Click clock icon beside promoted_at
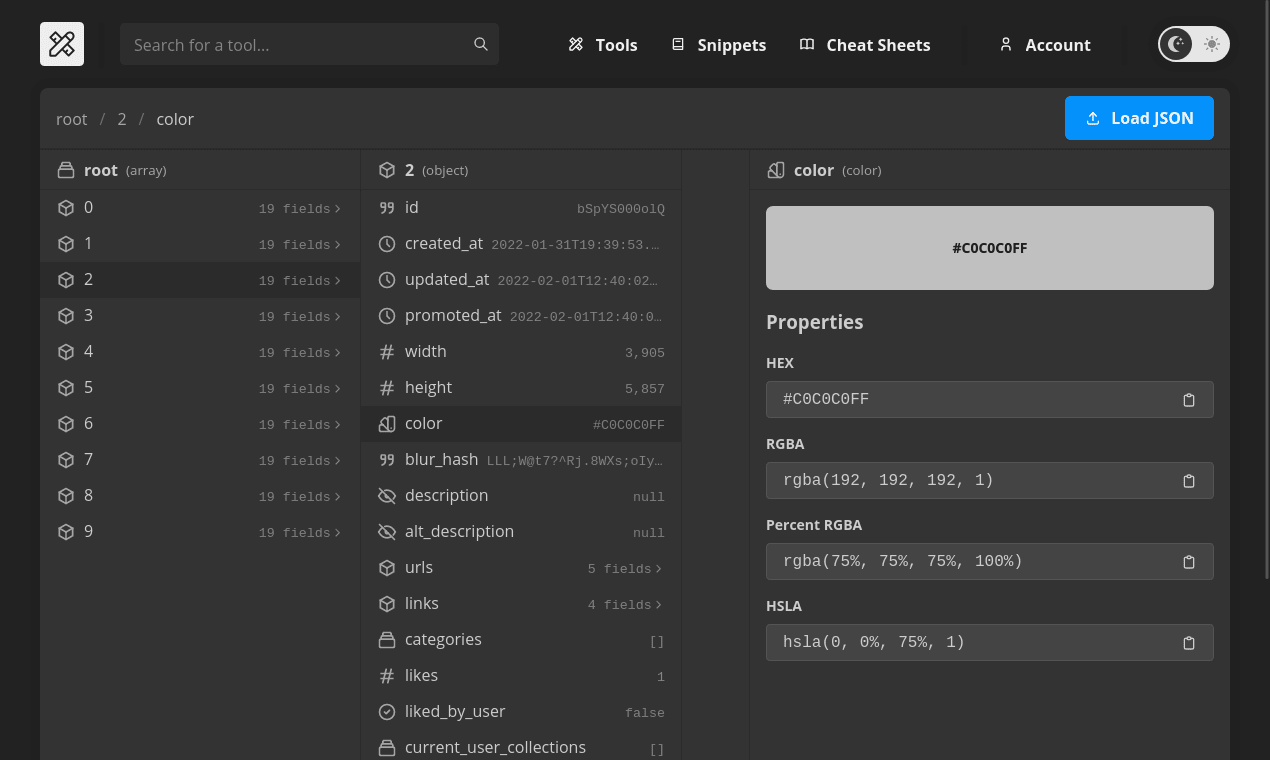 coord(387,316)
